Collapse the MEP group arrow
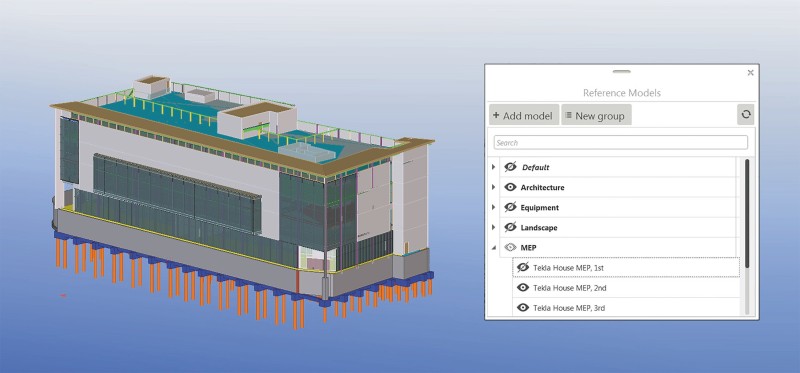The height and width of the screenshot is (373, 800). (493, 248)
